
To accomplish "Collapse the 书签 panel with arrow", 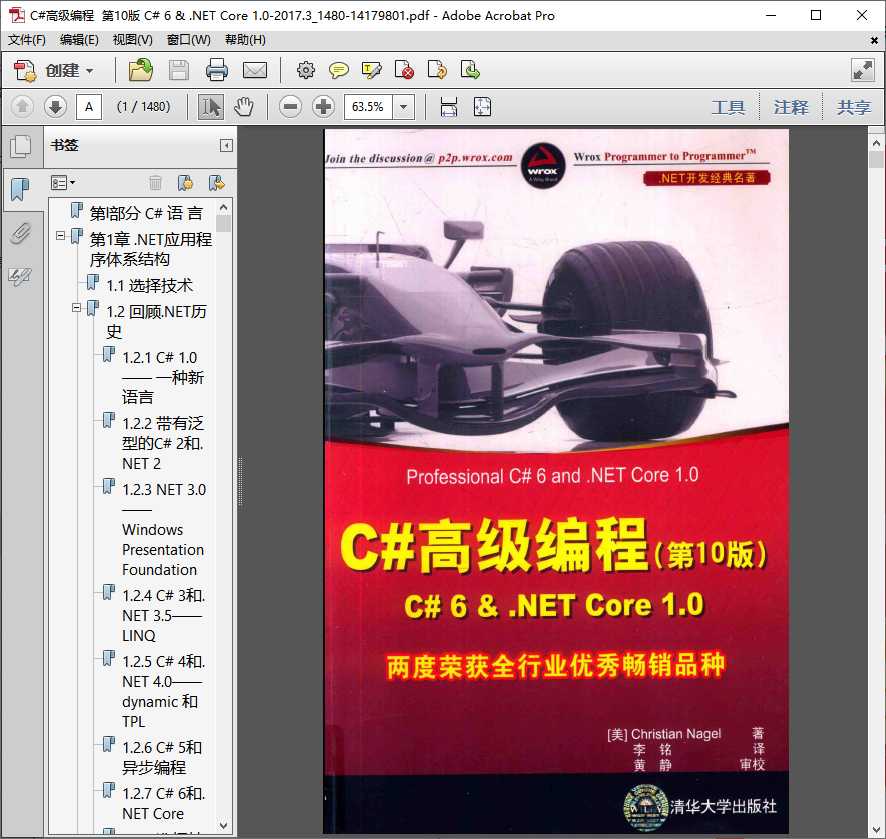I will click(226, 146).
